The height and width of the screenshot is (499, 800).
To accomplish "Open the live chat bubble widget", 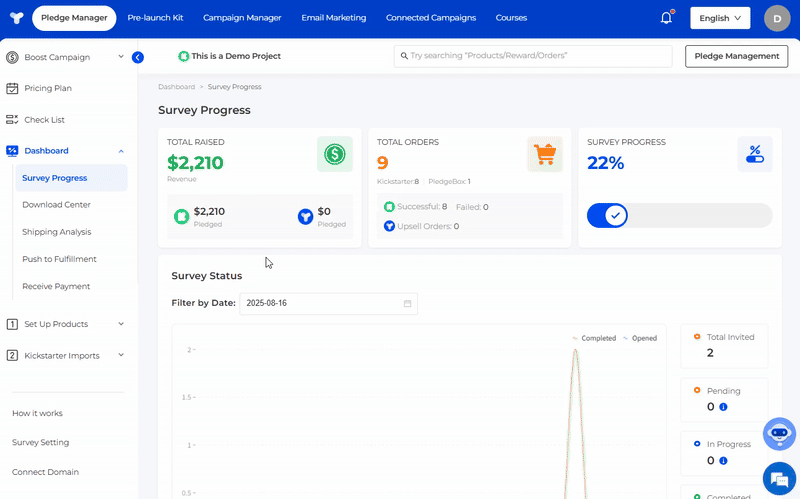I will [778, 478].
